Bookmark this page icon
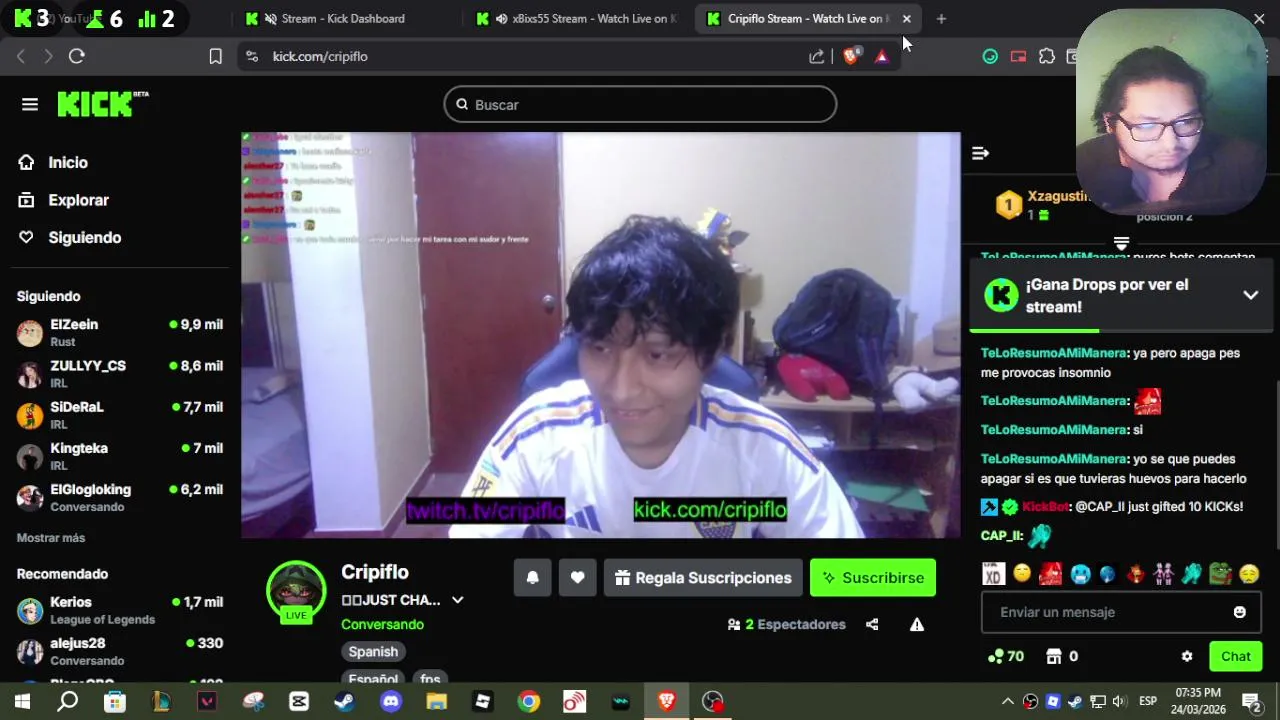1280x720 pixels. 215,56
